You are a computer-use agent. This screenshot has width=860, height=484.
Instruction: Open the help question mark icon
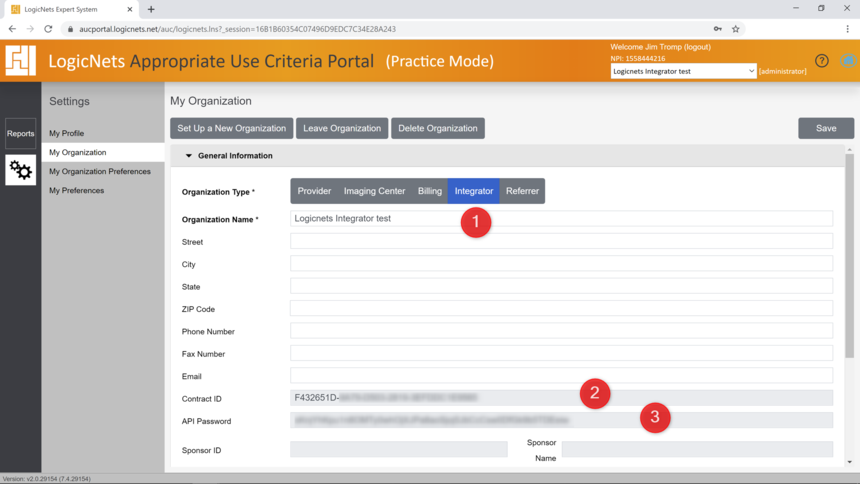click(x=821, y=61)
